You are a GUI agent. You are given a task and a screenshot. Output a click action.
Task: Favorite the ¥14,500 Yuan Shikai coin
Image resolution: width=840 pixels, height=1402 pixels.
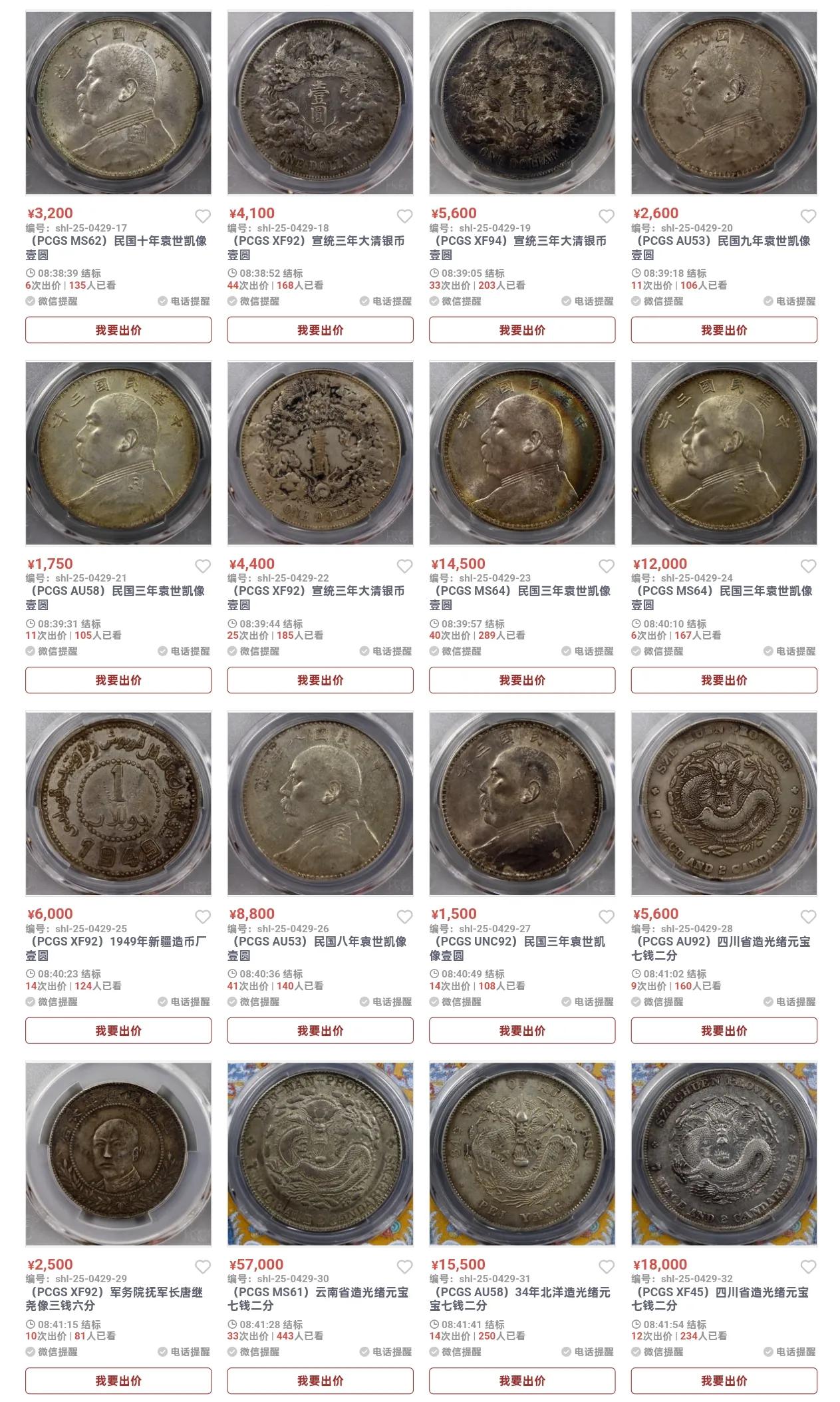pos(607,566)
